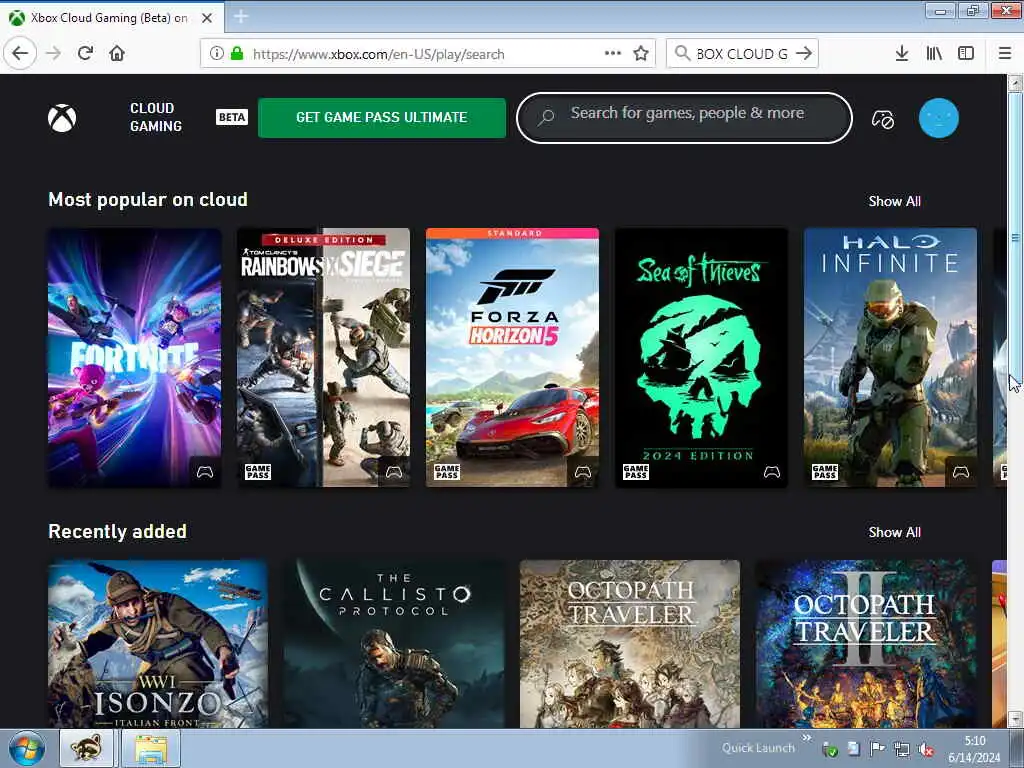The image size is (1024, 768).
Task: Open Rainbow Six Siege game tile
Action: [x=323, y=357]
